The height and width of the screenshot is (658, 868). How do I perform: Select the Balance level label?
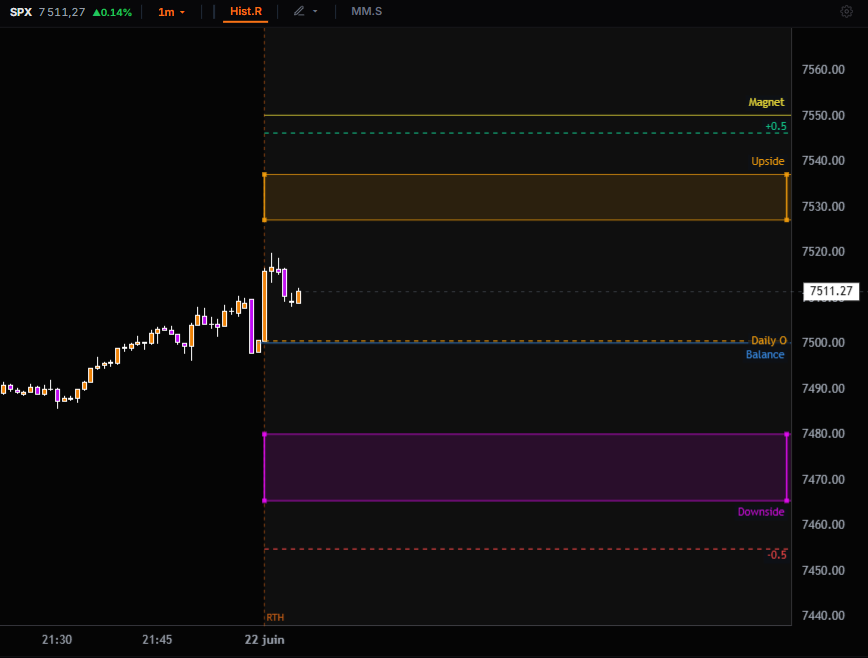[x=765, y=355]
